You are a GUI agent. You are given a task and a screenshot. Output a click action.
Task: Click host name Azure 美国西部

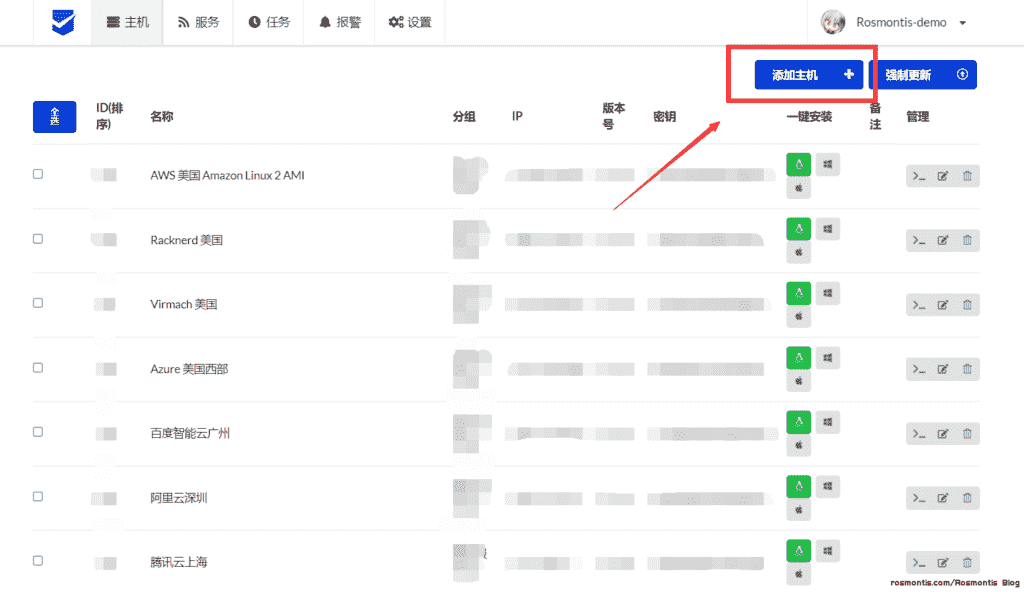point(189,369)
